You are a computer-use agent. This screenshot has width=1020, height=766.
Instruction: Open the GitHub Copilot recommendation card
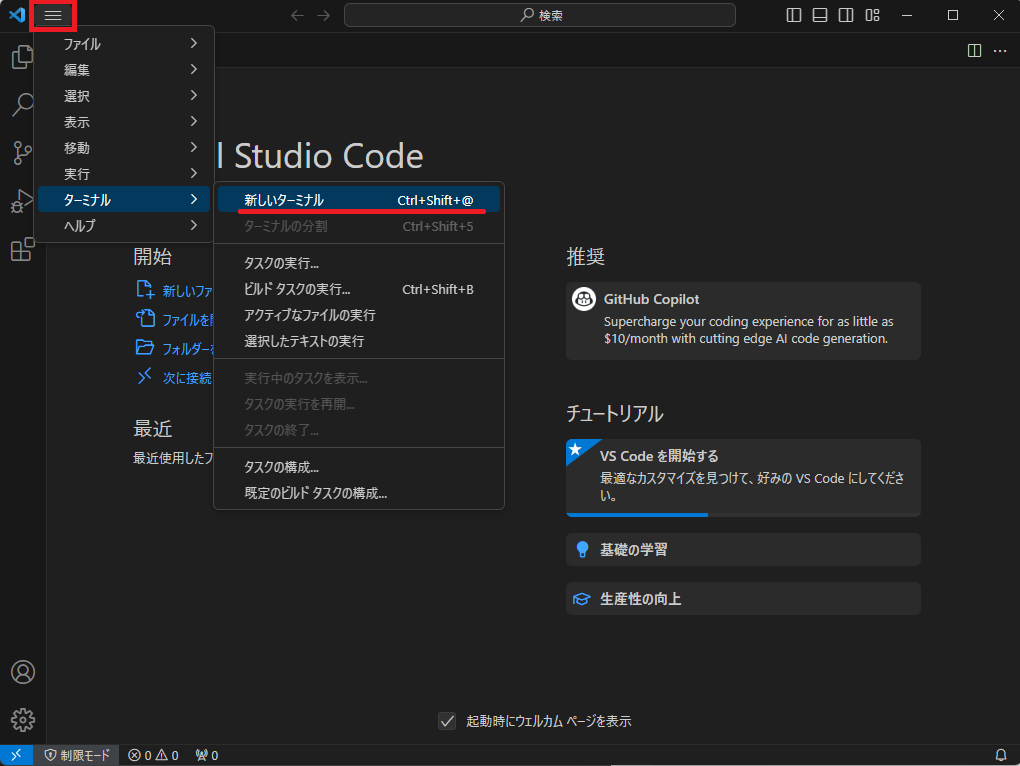point(743,321)
